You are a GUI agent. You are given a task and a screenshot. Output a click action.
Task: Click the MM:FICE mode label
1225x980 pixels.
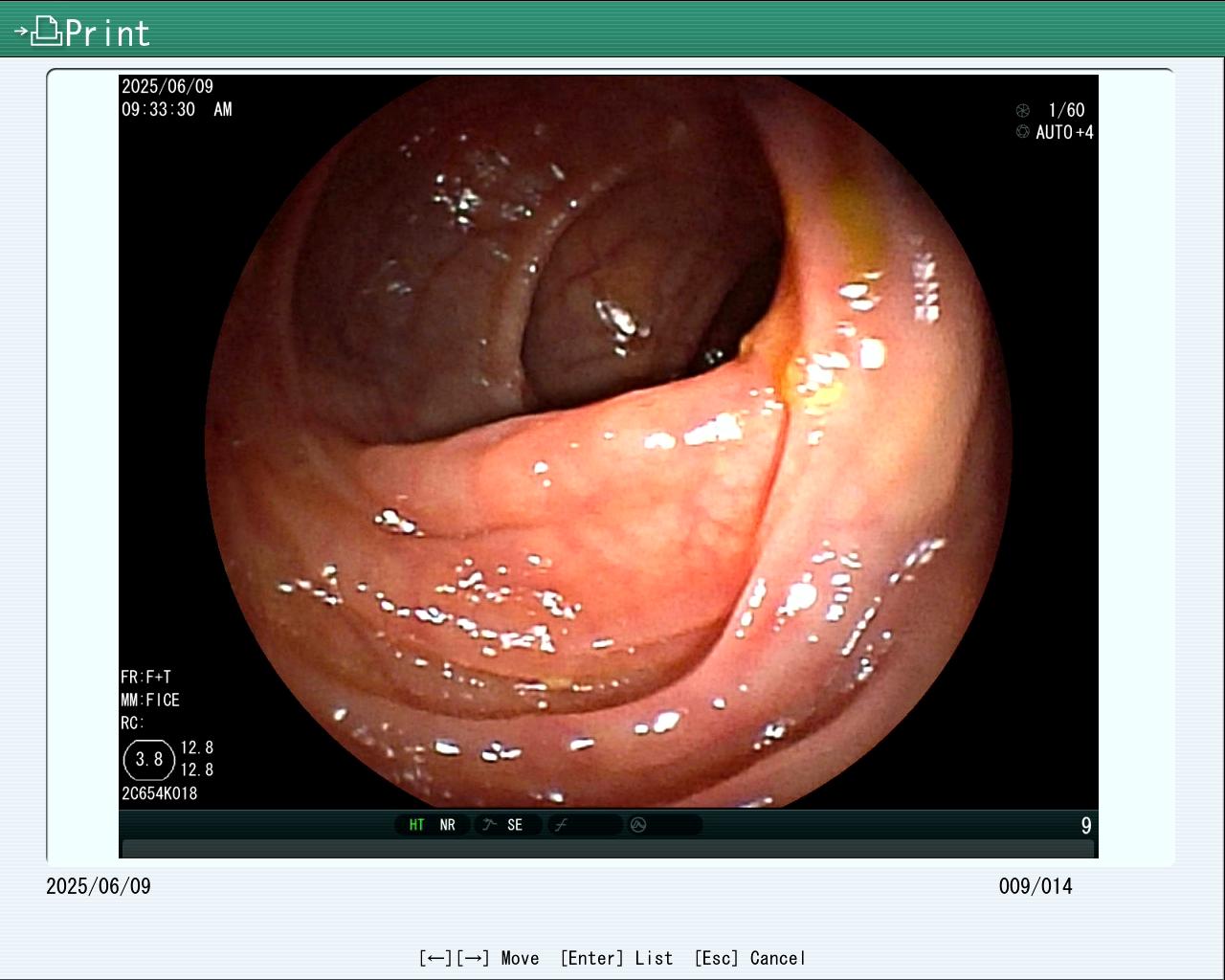[x=150, y=700]
